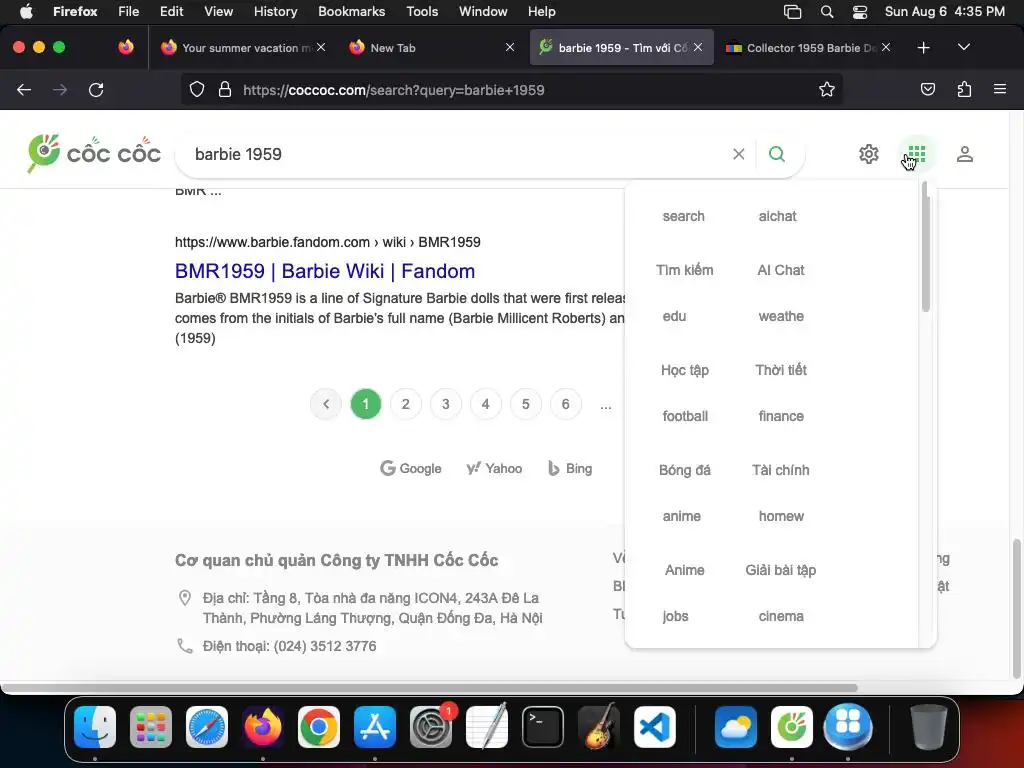The width and height of the screenshot is (1024, 768).
Task: Go to previous results page arrow
Action: click(x=326, y=404)
